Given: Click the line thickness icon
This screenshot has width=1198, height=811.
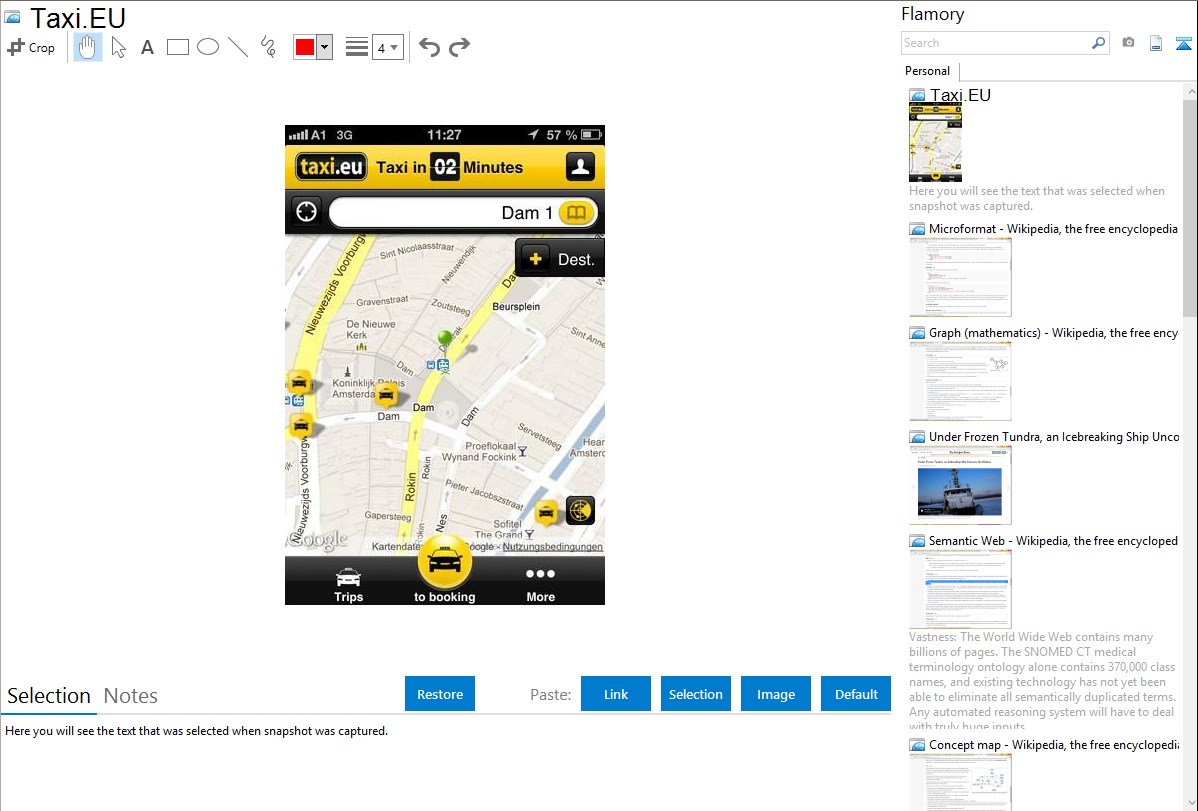Looking at the screenshot, I should tap(356, 47).
